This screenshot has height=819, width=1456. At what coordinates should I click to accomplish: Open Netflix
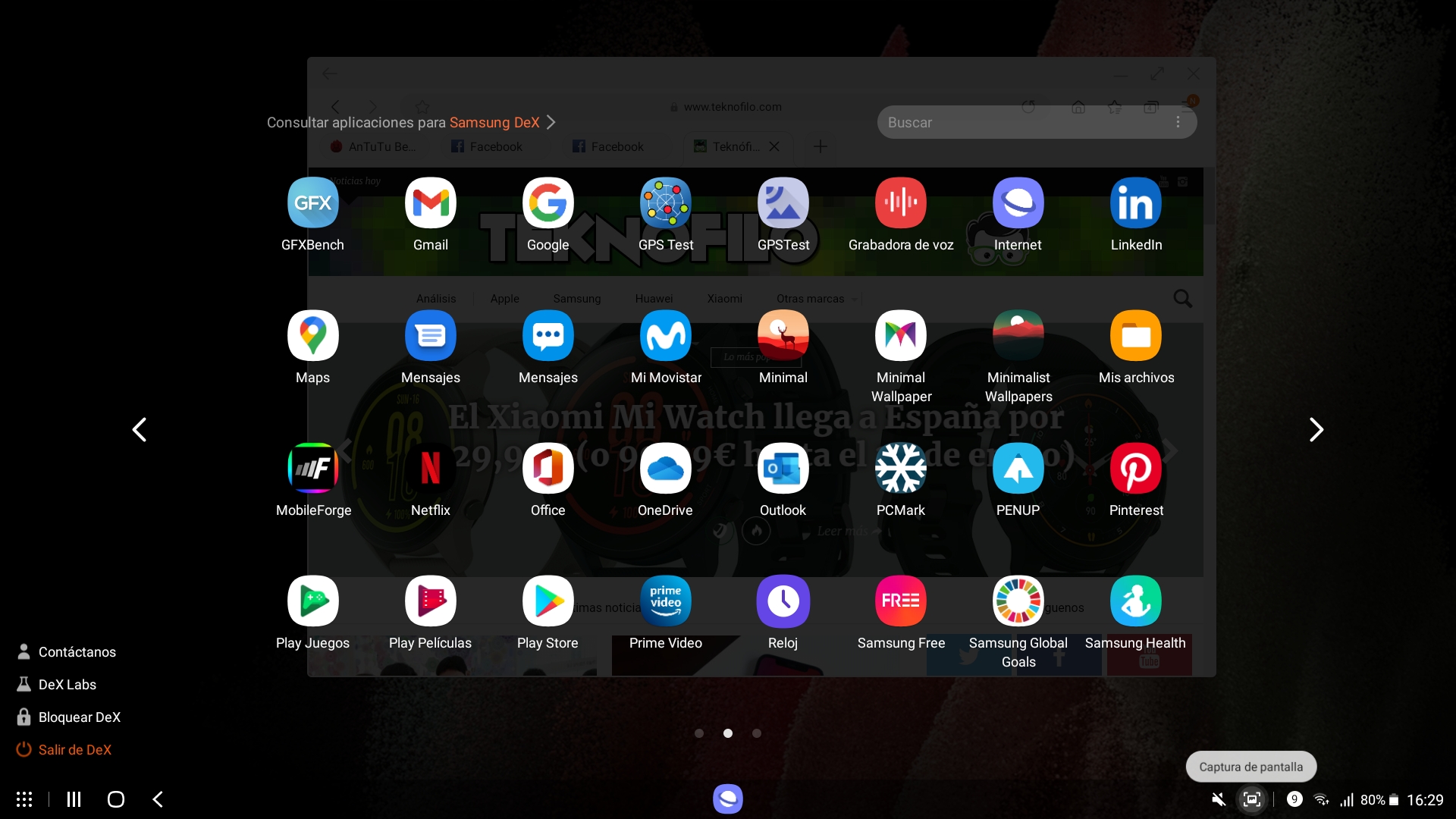click(430, 469)
